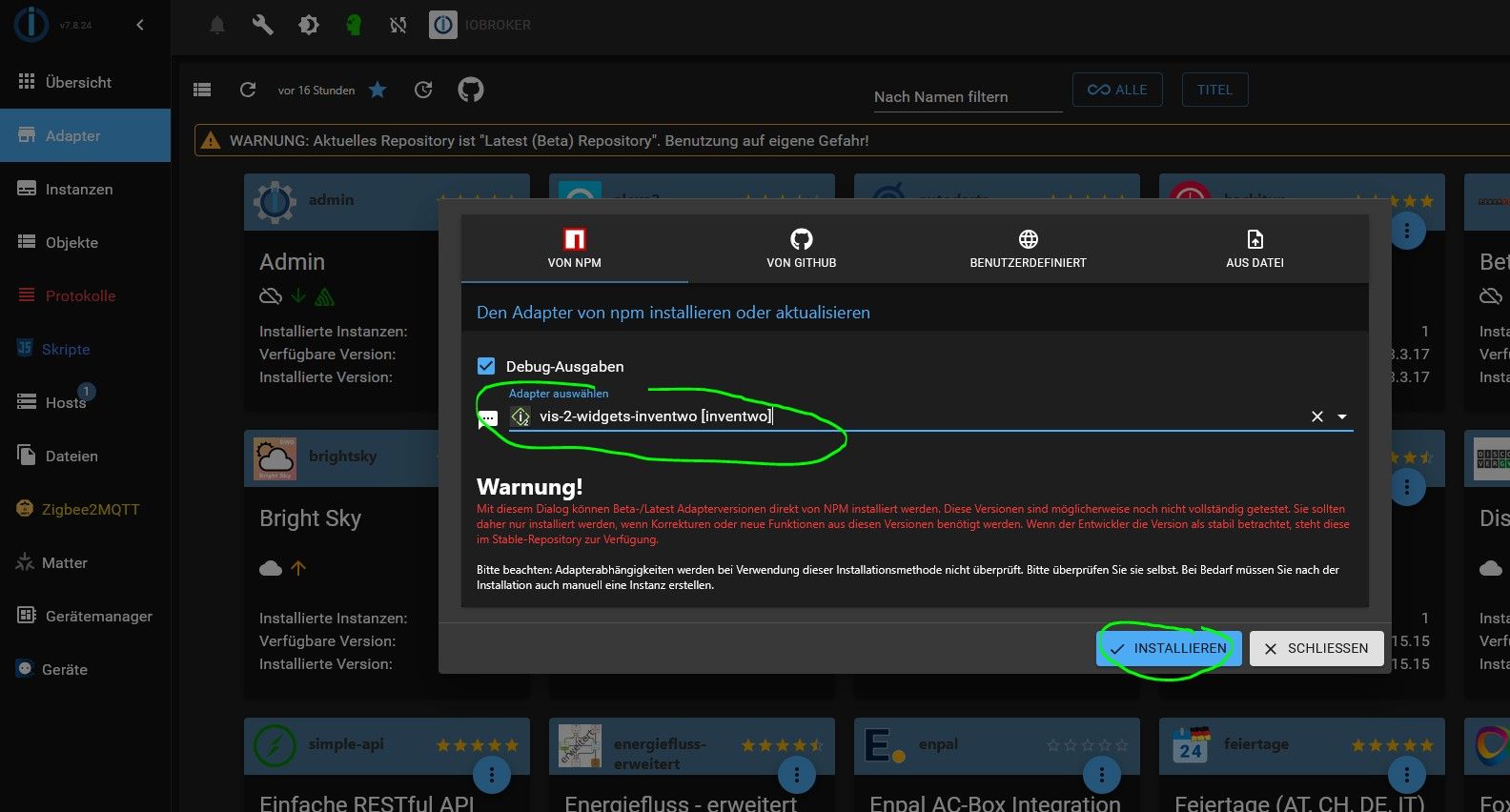Open menu of enpal adapter card

point(1102,775)
